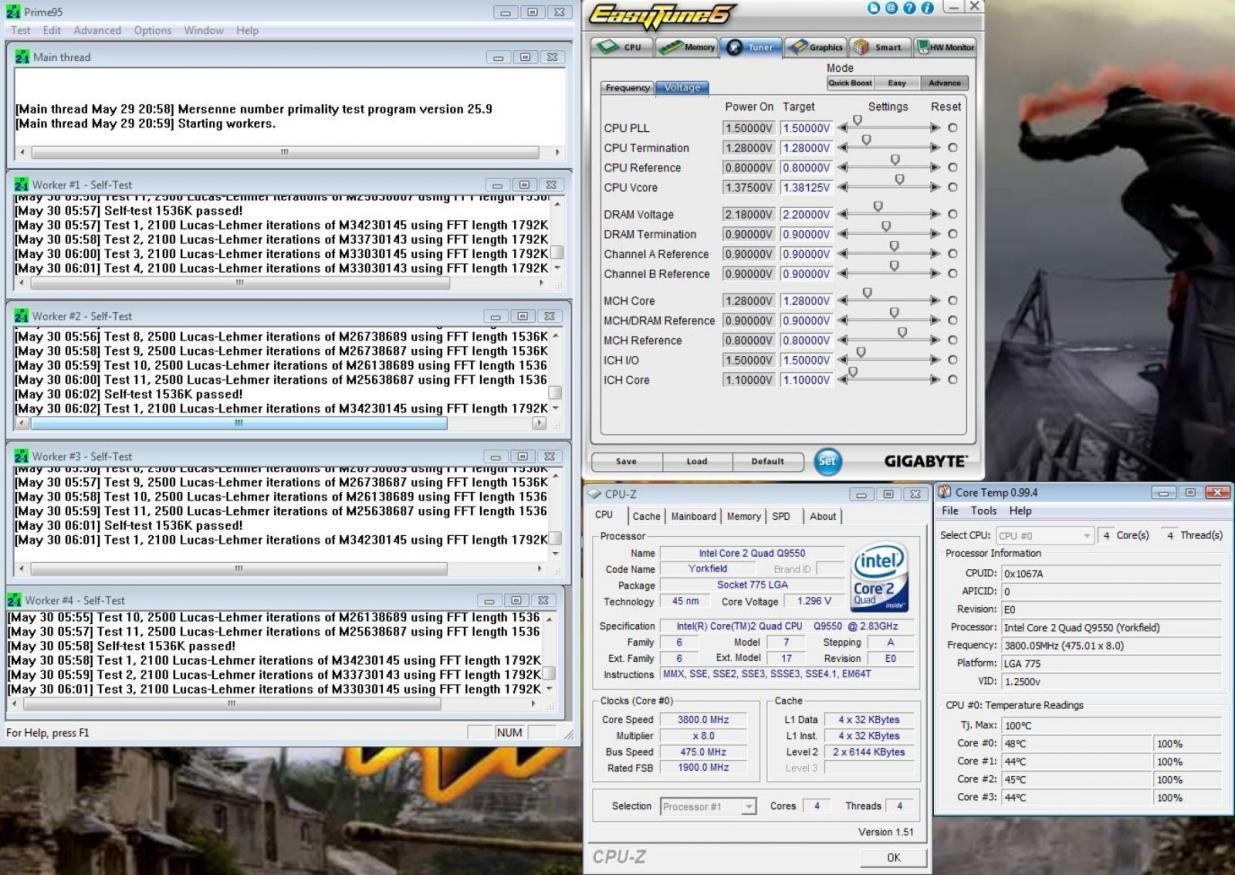The width and height of the screenshot is (1235, 875).
Task: Select the ICH Core reset radio button
Action: click(x=952, y=380)
